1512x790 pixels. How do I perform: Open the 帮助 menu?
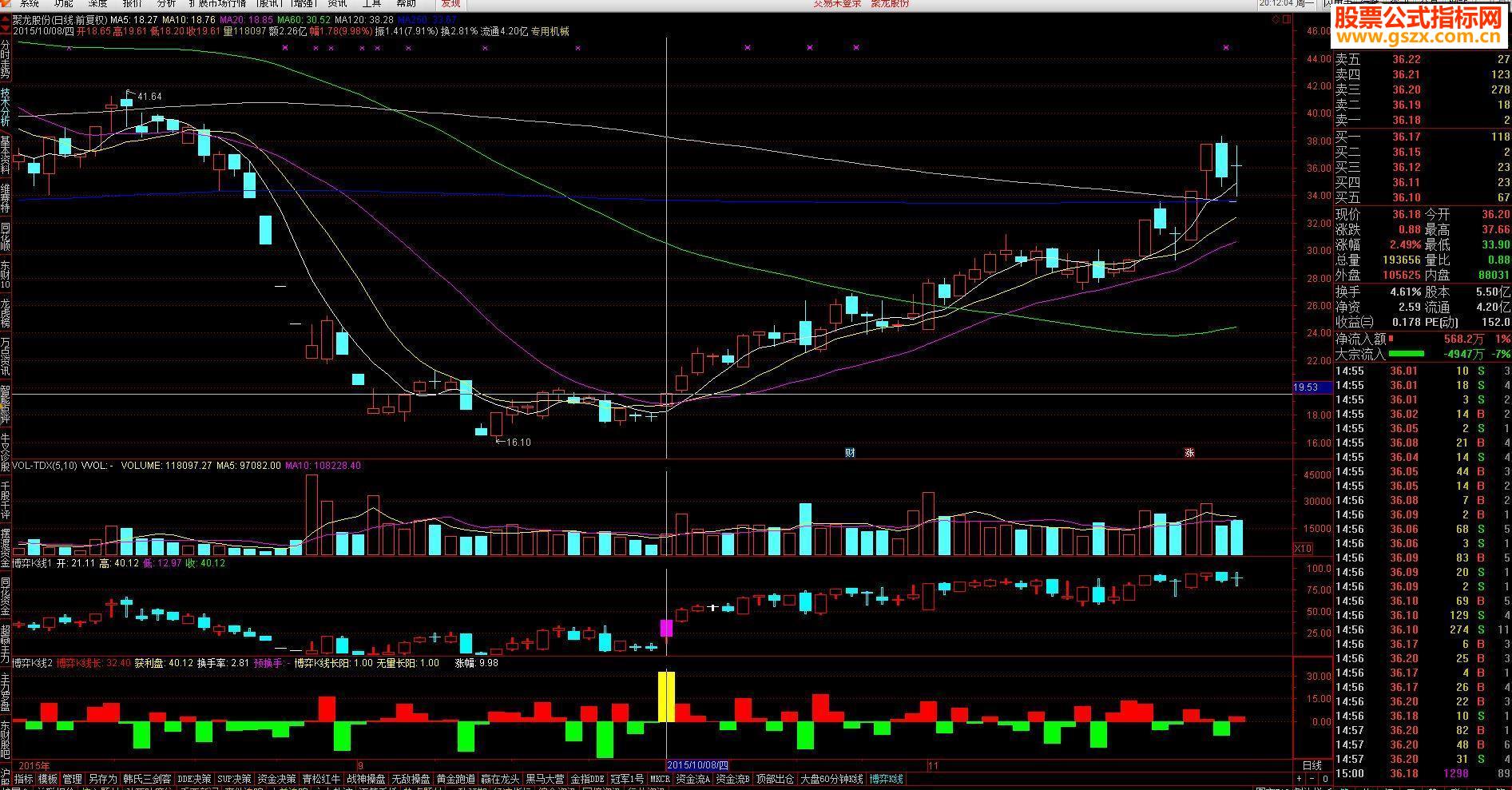406,4
